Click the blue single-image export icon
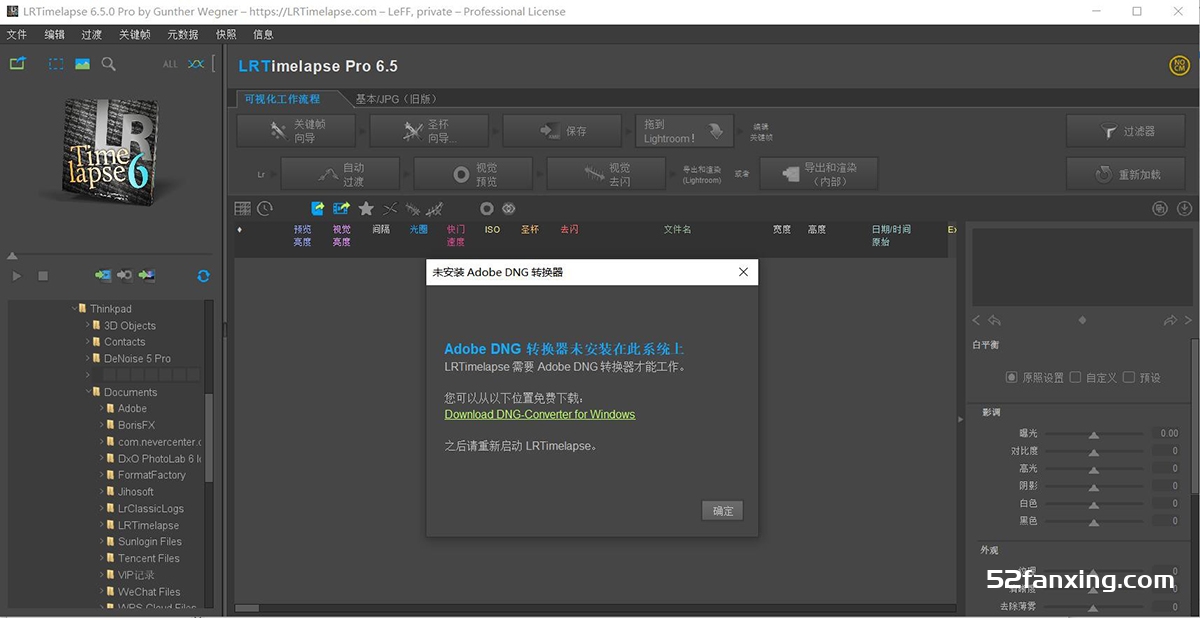The image size is (1200, 618). [318, 209]
